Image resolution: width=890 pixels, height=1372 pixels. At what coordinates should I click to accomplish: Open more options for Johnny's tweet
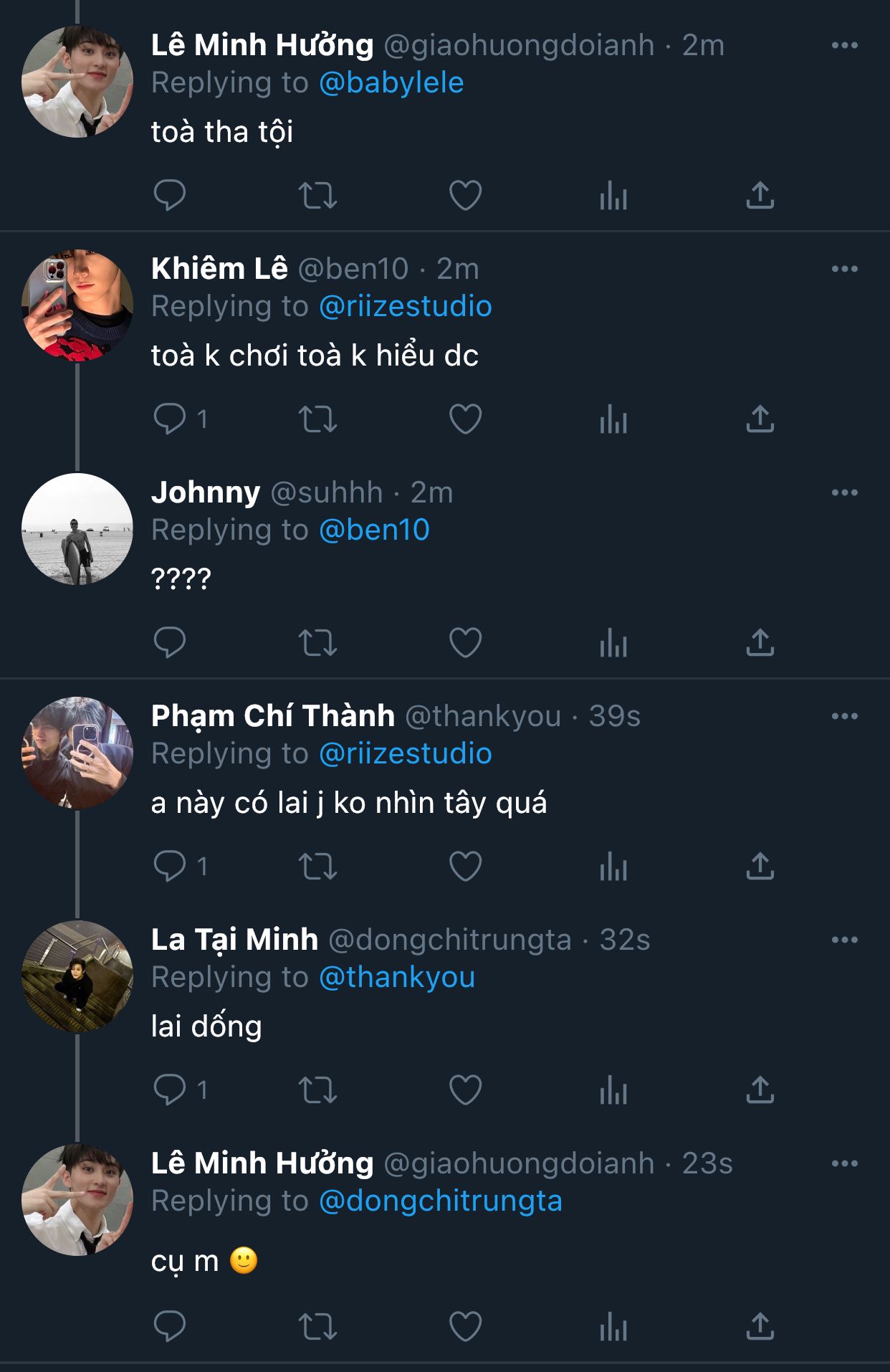(844, 492)
